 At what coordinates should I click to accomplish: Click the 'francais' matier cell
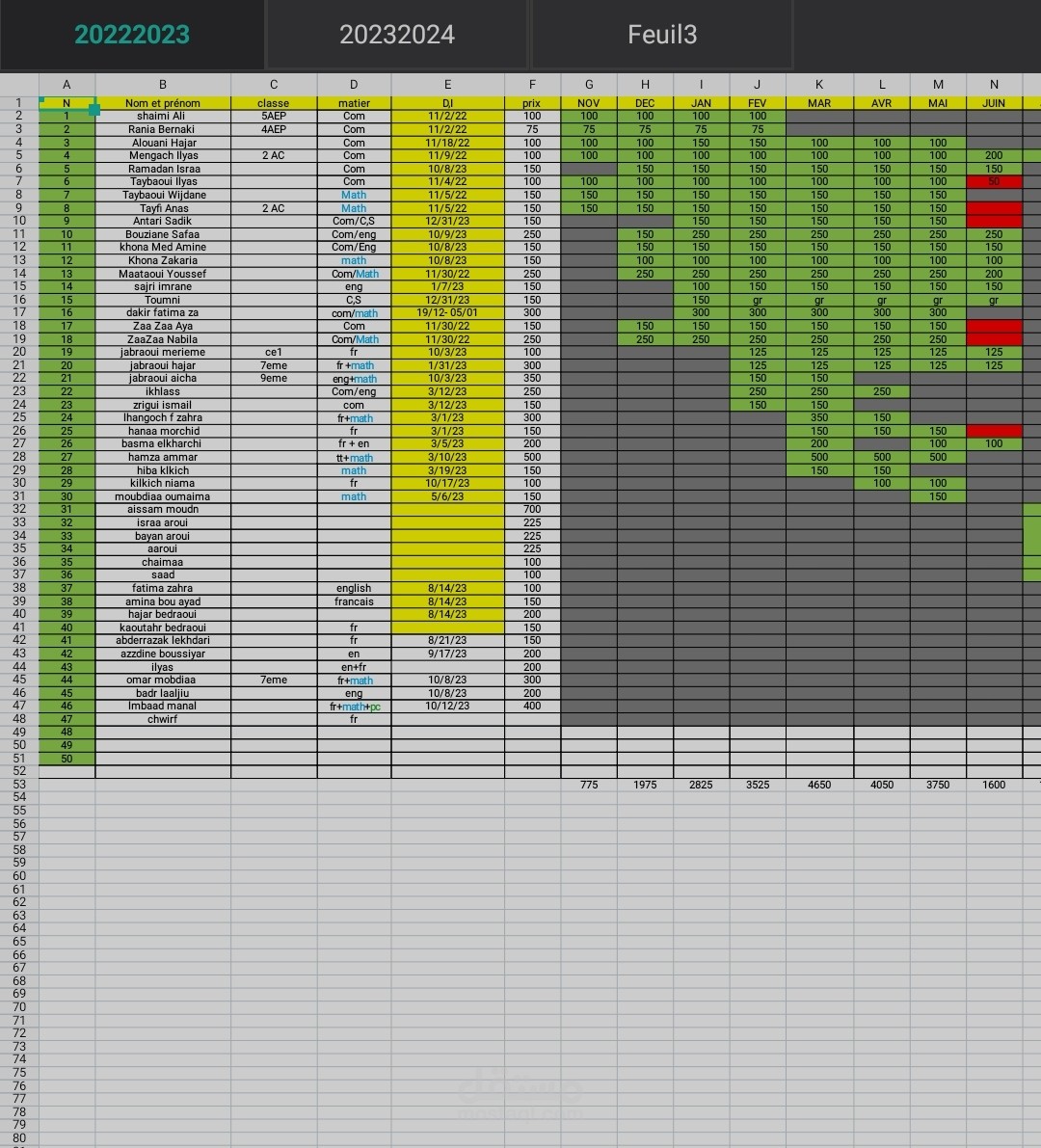(x=354, y=601)
